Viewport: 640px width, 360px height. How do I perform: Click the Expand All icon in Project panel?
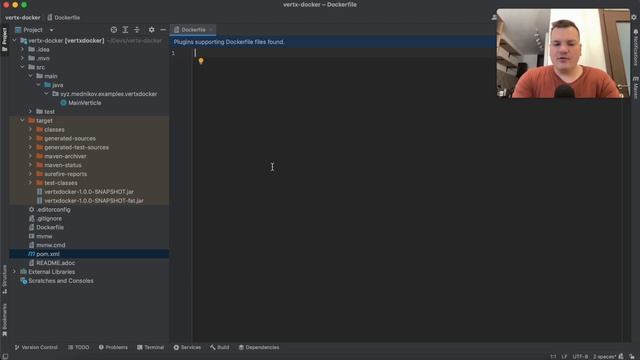pos(125,30)
